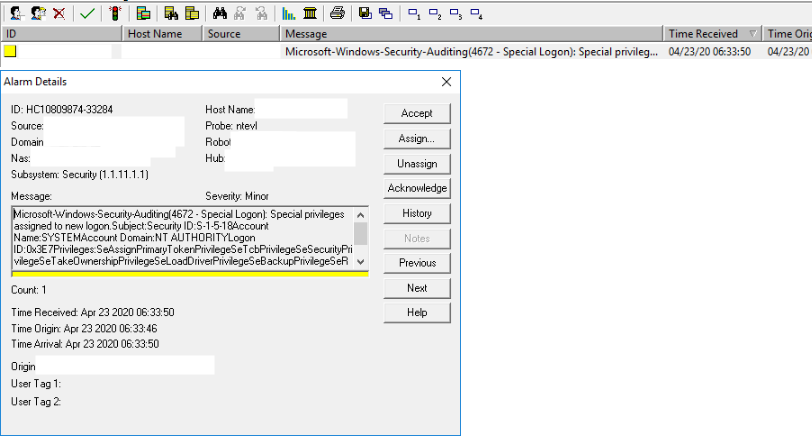Select the filter preset 4 icon
812x437 pixels.
point(476,14)
